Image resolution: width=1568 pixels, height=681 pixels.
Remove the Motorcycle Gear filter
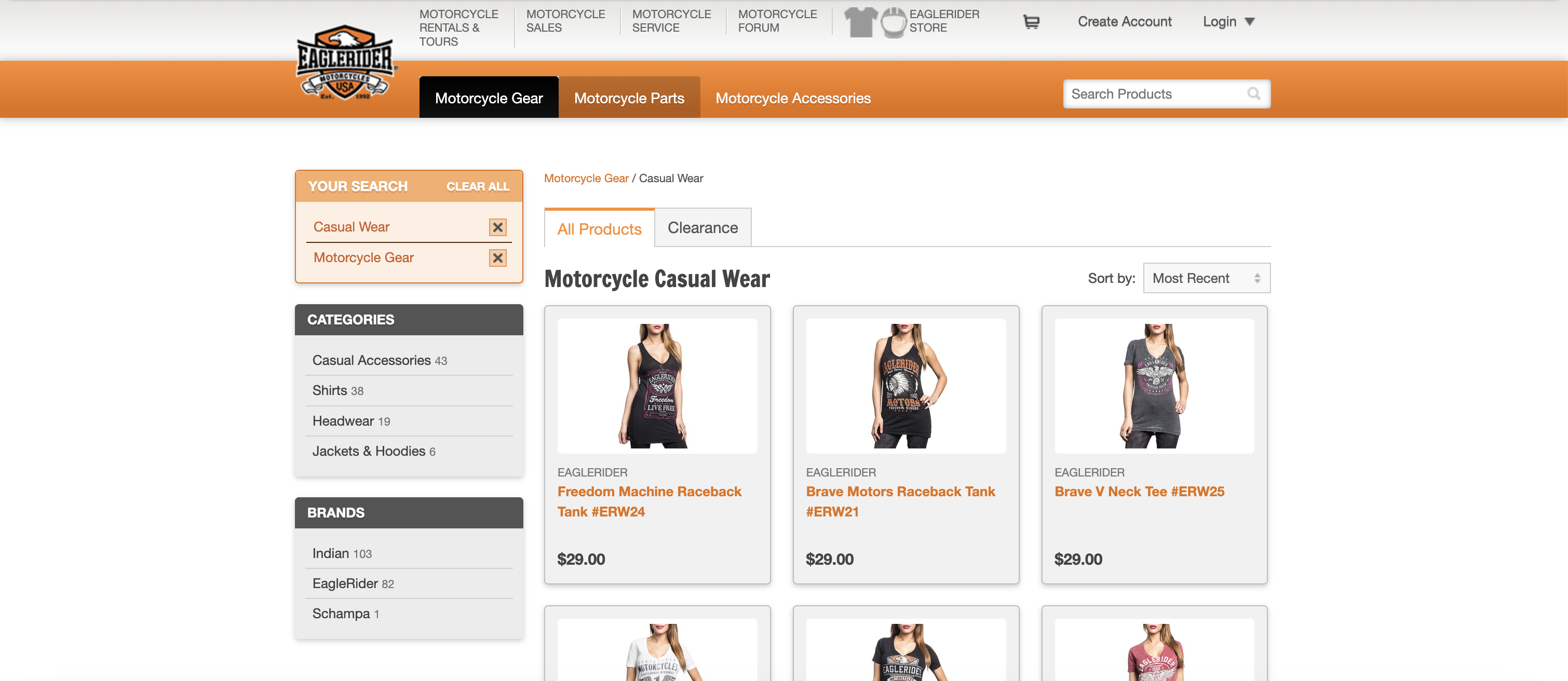tap(497, 258)
